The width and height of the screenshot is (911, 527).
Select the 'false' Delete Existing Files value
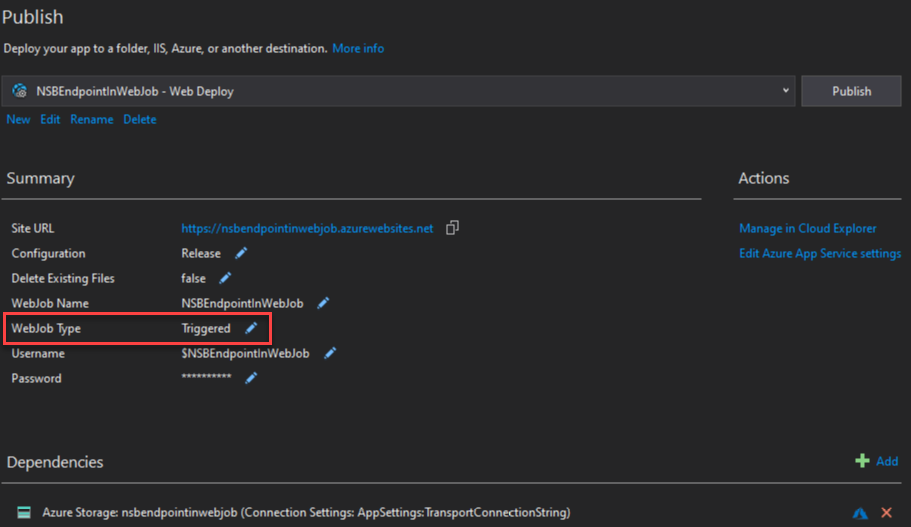pyautogui.click(x=193, y=278)
